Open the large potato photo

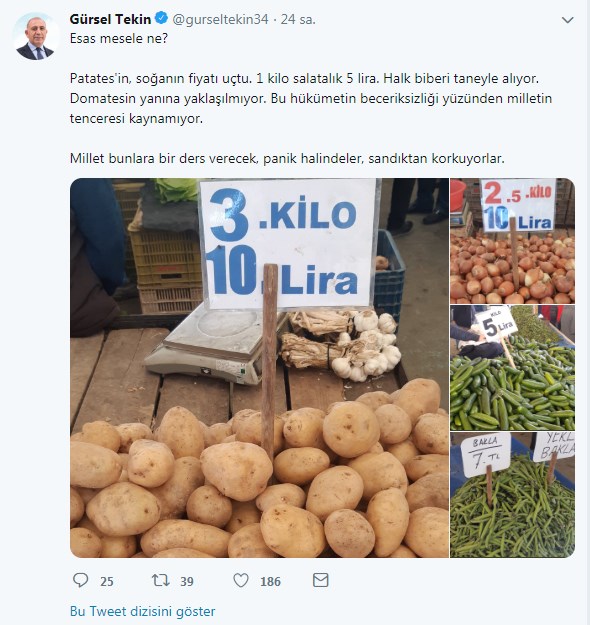click(x=259, y=368)
